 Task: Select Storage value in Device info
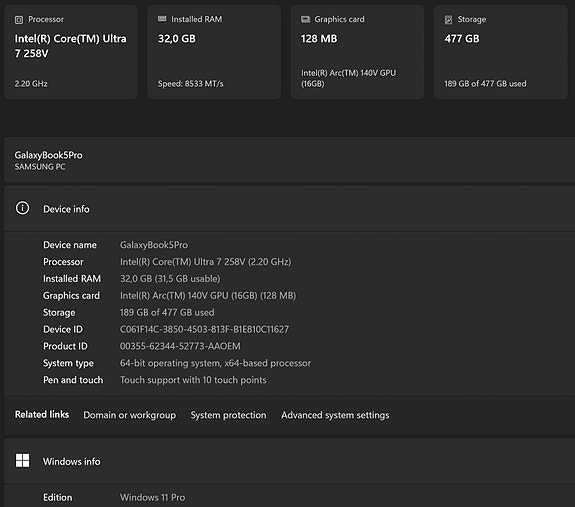tap(167, 312)
